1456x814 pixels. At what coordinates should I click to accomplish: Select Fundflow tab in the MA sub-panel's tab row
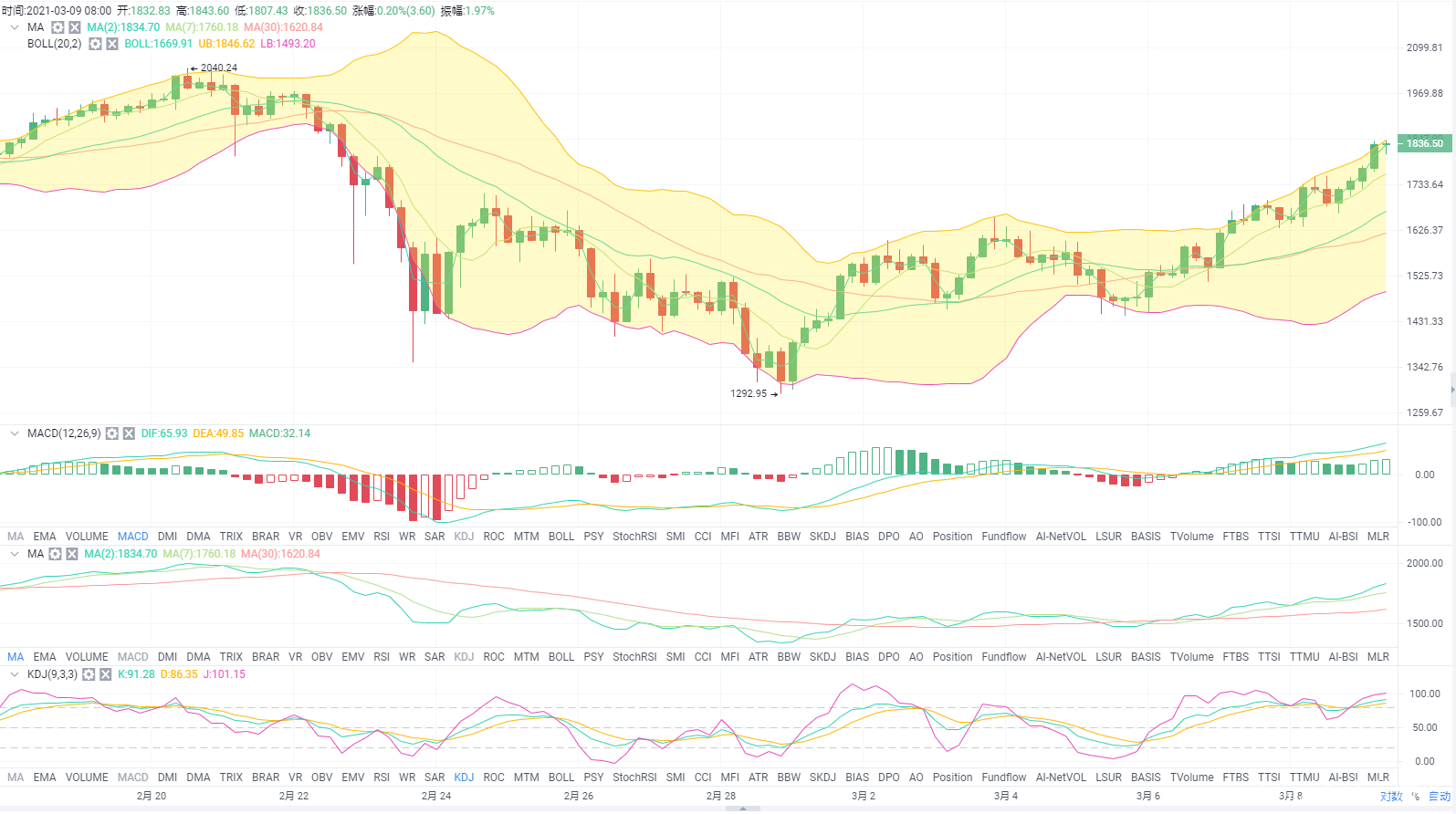1004,657
